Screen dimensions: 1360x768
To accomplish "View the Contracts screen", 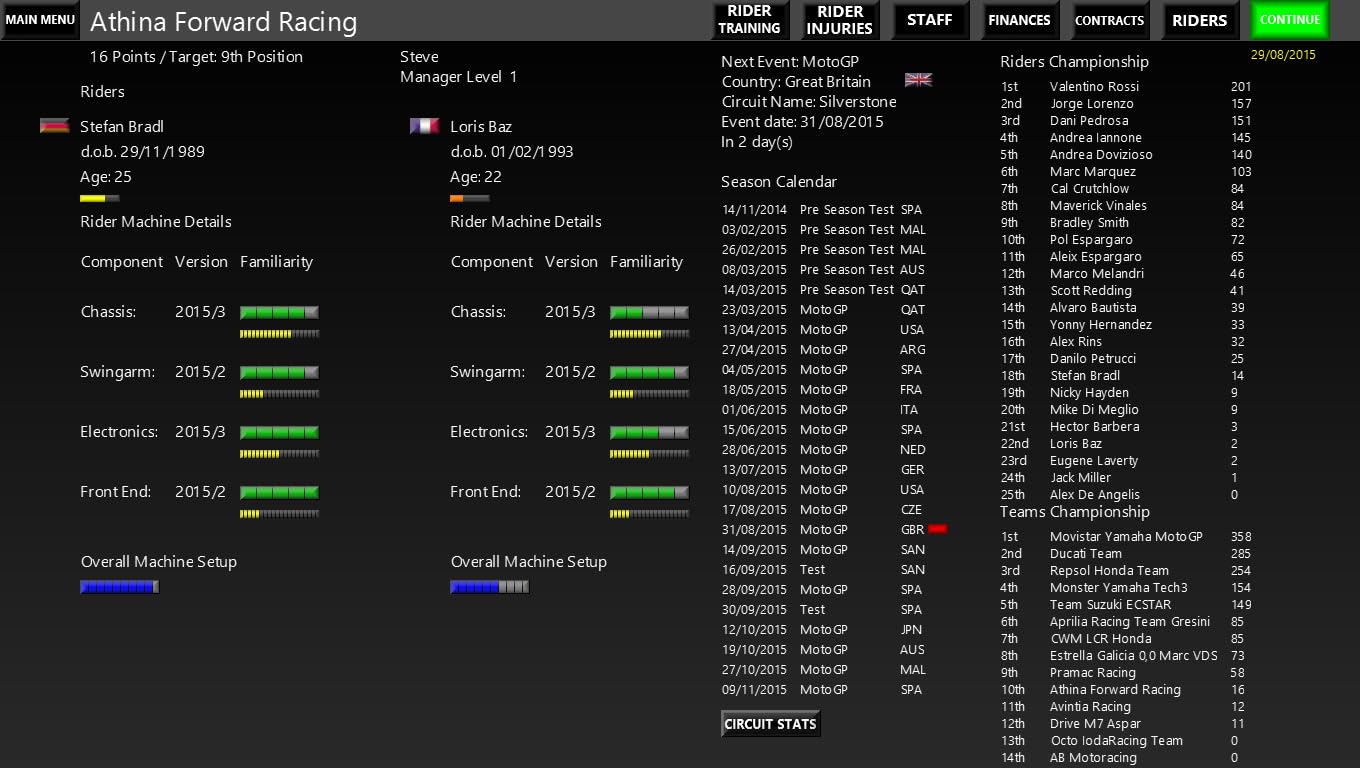I will 1109,20.
